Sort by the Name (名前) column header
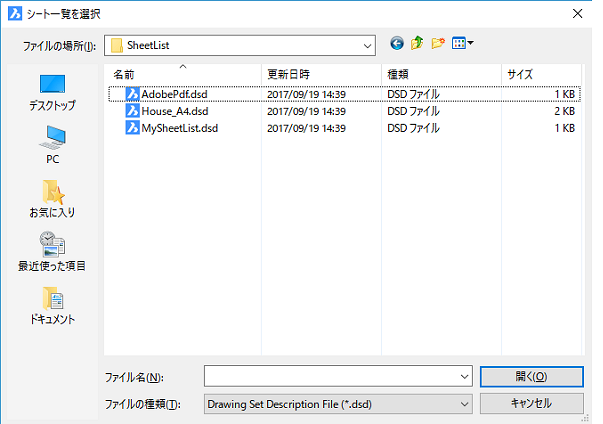This screenshot has height=424, width=603. (x=183, y=74)
